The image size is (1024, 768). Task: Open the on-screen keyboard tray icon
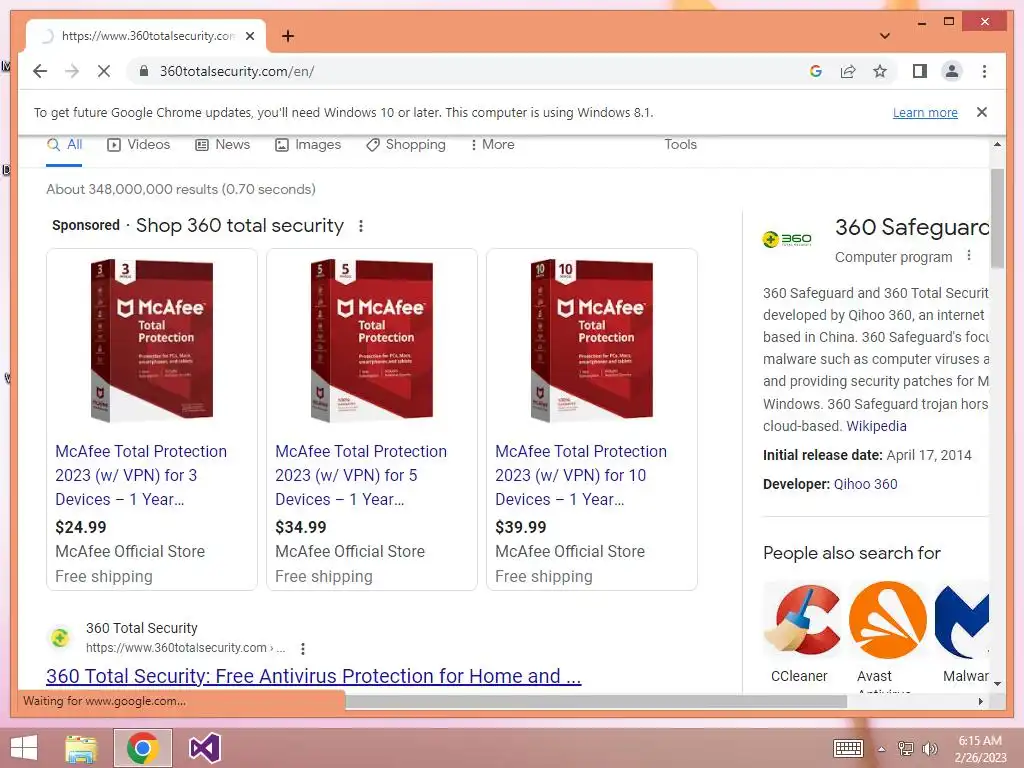click(x=848, y=748)
